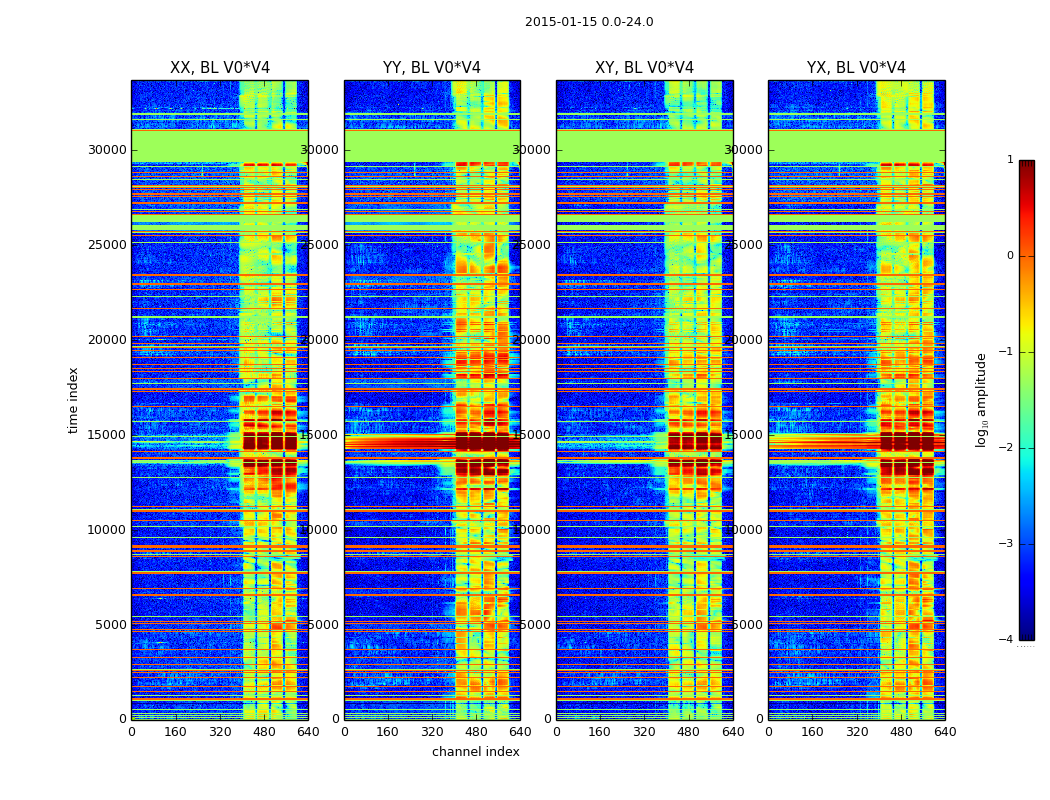Click the "XX, BL V0*V4" panel title
The height and width of the screenshot is (800, 1050).
[x=219, y=68]
